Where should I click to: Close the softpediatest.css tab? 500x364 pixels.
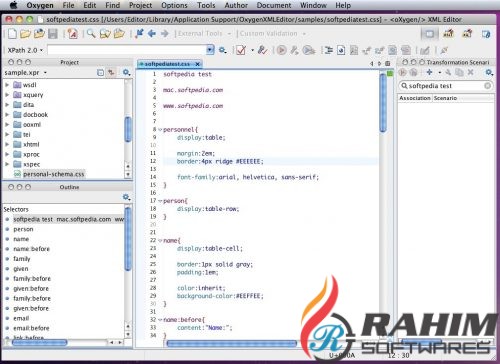click(x=197, y=64)
